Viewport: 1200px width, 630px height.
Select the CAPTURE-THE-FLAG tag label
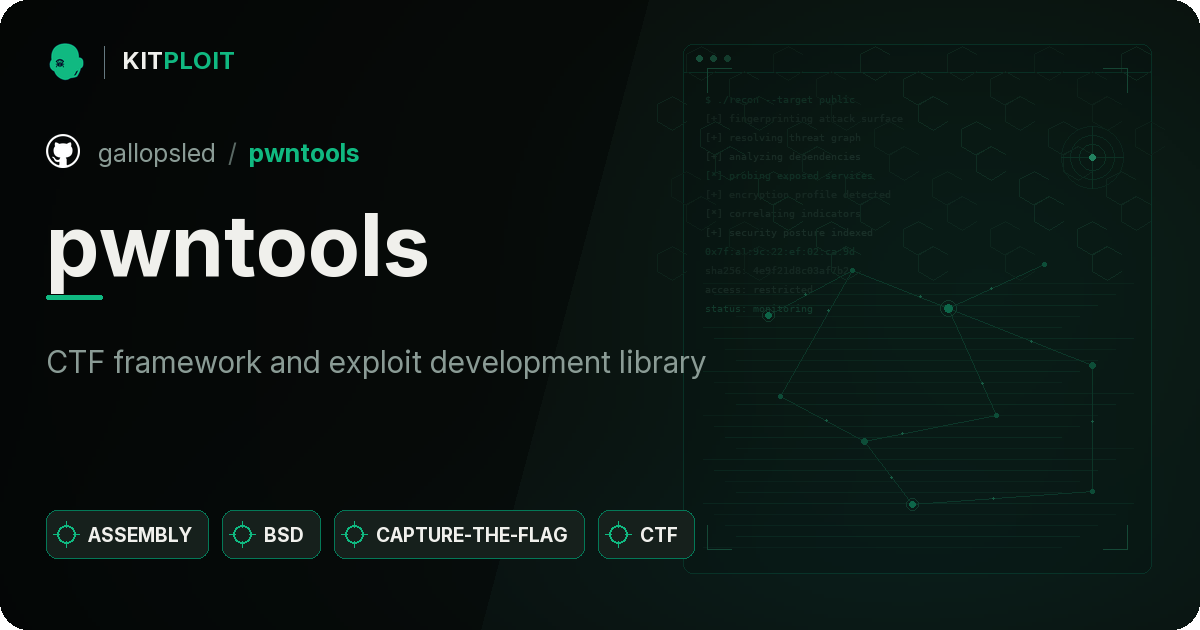(472, 535)
